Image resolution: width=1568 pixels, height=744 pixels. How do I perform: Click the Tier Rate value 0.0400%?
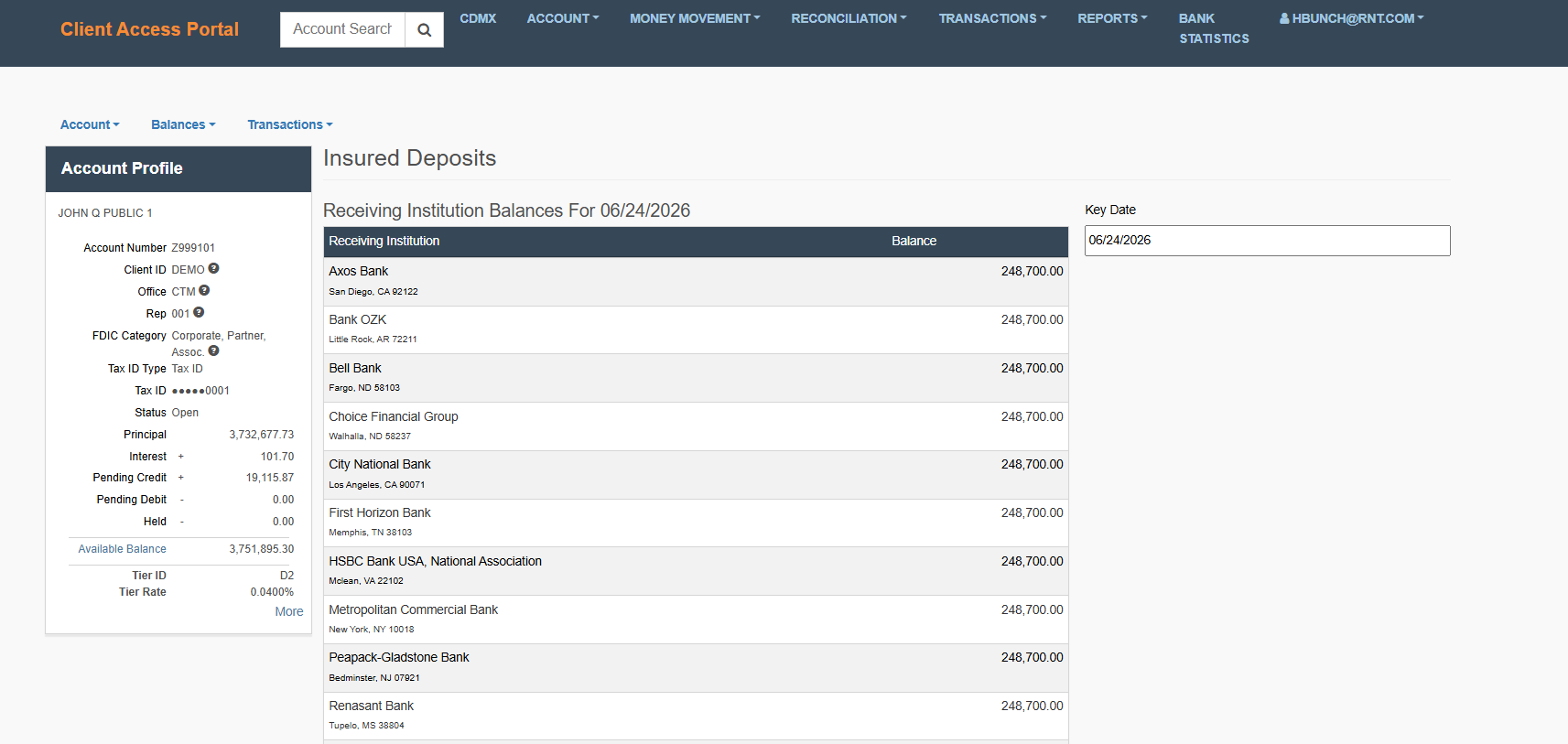(x=272, y=592)
